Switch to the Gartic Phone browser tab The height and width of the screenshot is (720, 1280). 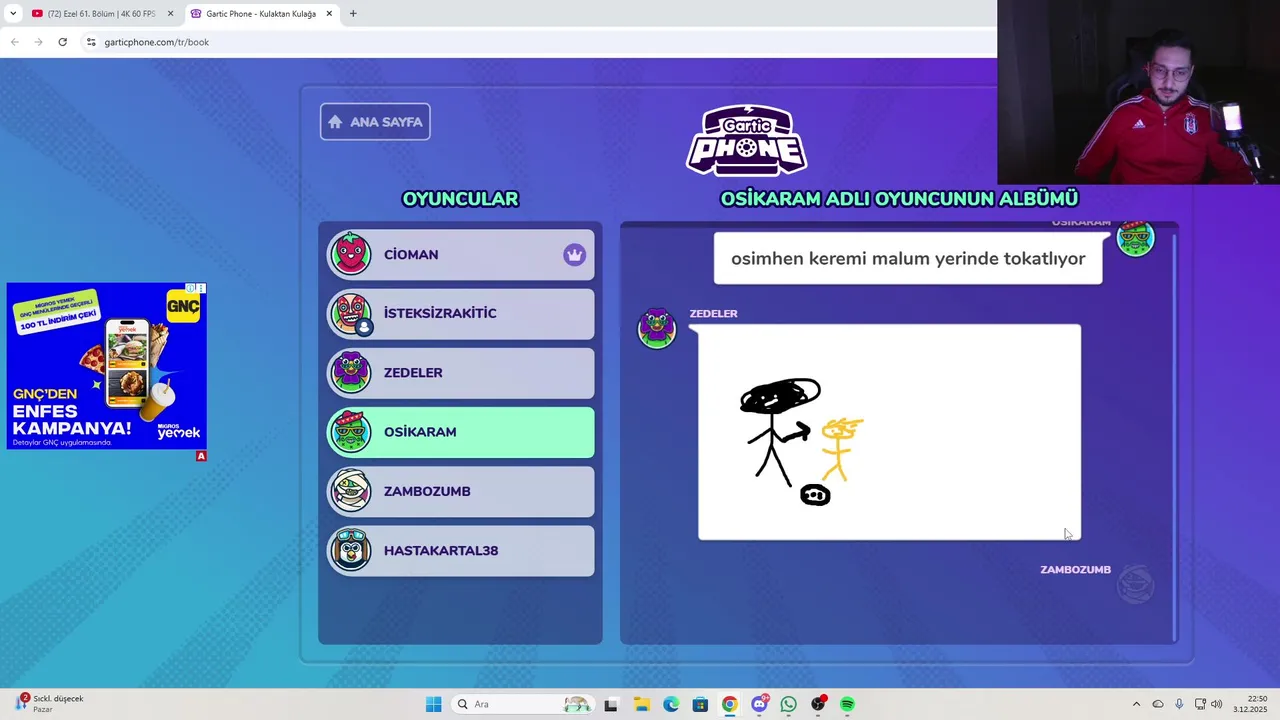(262, 14)
